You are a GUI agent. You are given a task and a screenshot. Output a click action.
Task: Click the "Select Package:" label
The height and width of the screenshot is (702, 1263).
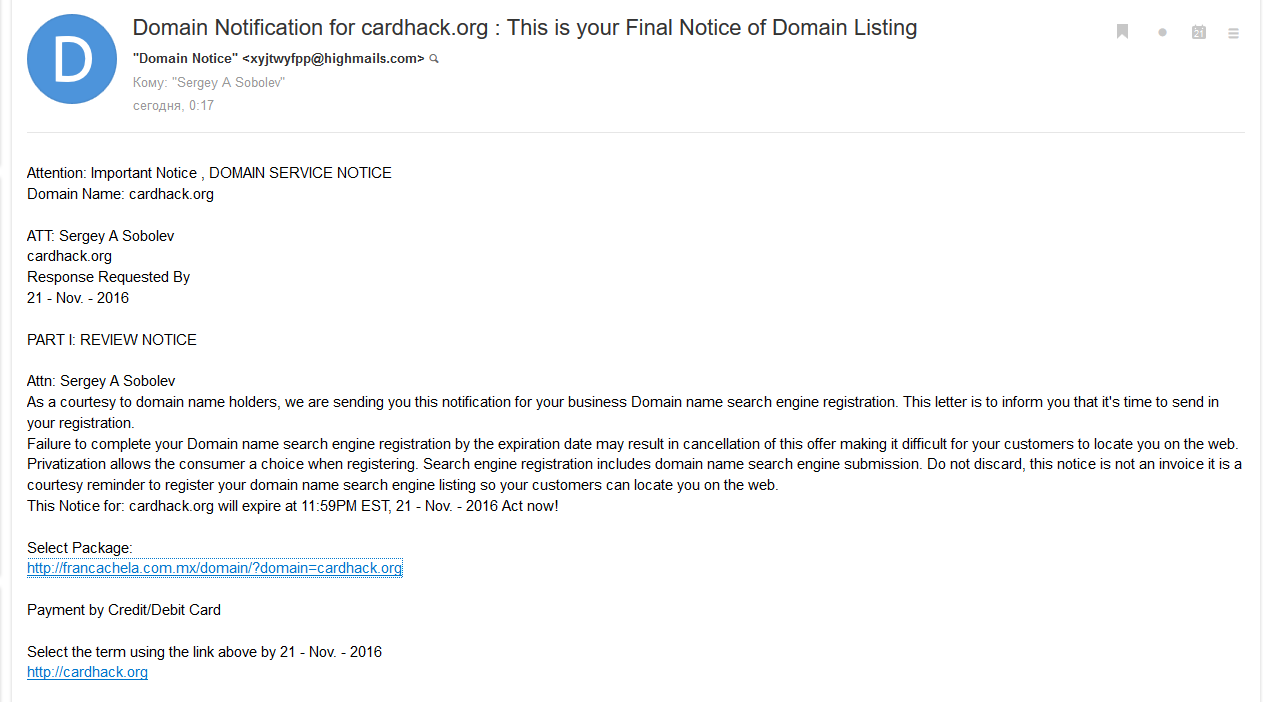point(80,548)
